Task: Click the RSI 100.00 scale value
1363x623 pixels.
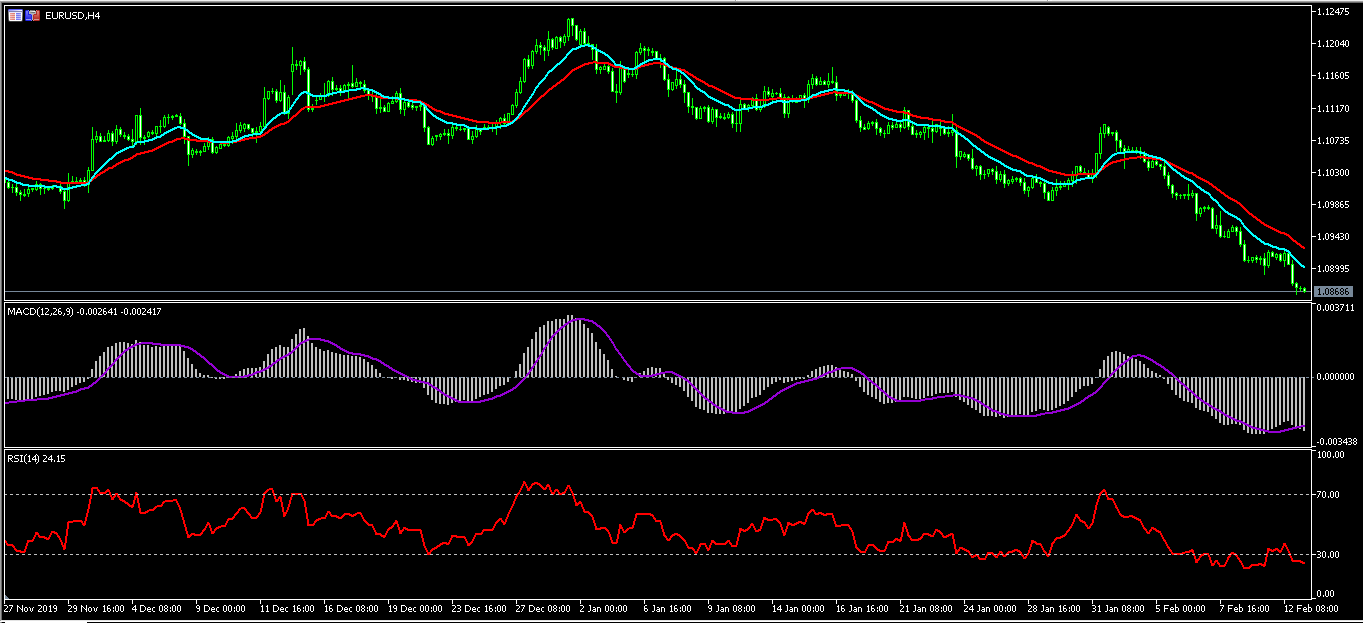Action: 1331,455
